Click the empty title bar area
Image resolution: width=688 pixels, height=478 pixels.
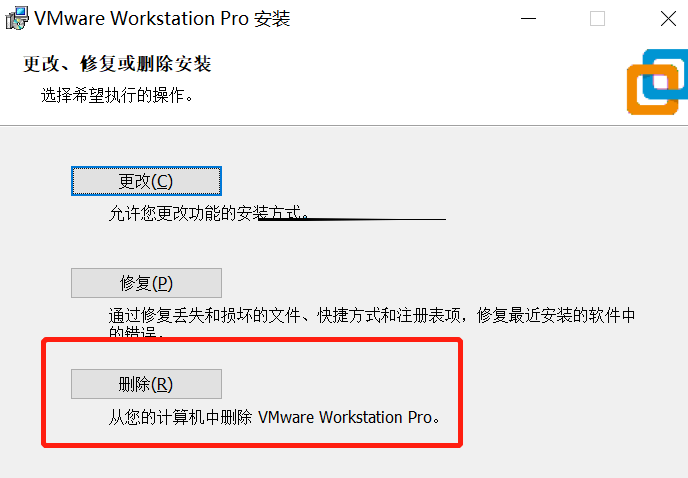(404, 18)
